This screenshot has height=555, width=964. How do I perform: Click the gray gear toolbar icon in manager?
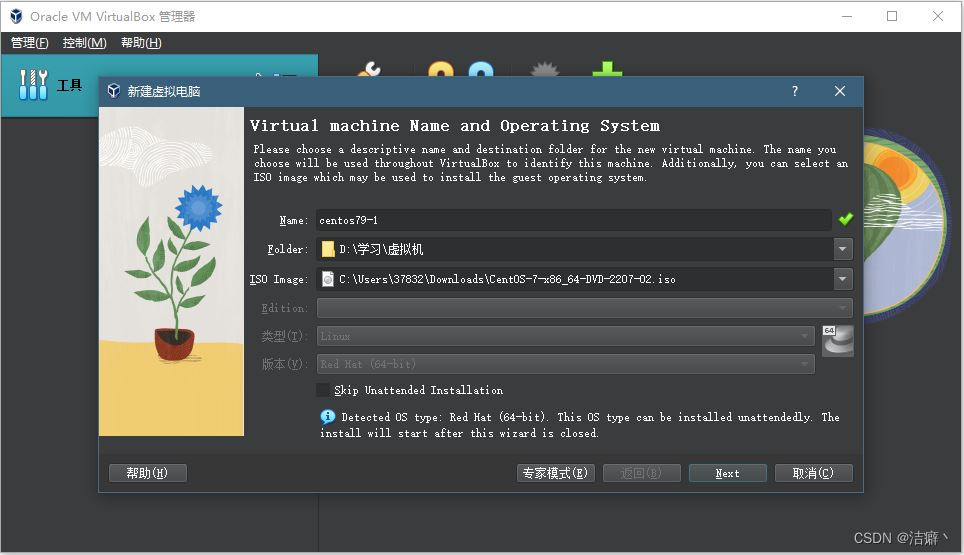click(x=545, y=69)
